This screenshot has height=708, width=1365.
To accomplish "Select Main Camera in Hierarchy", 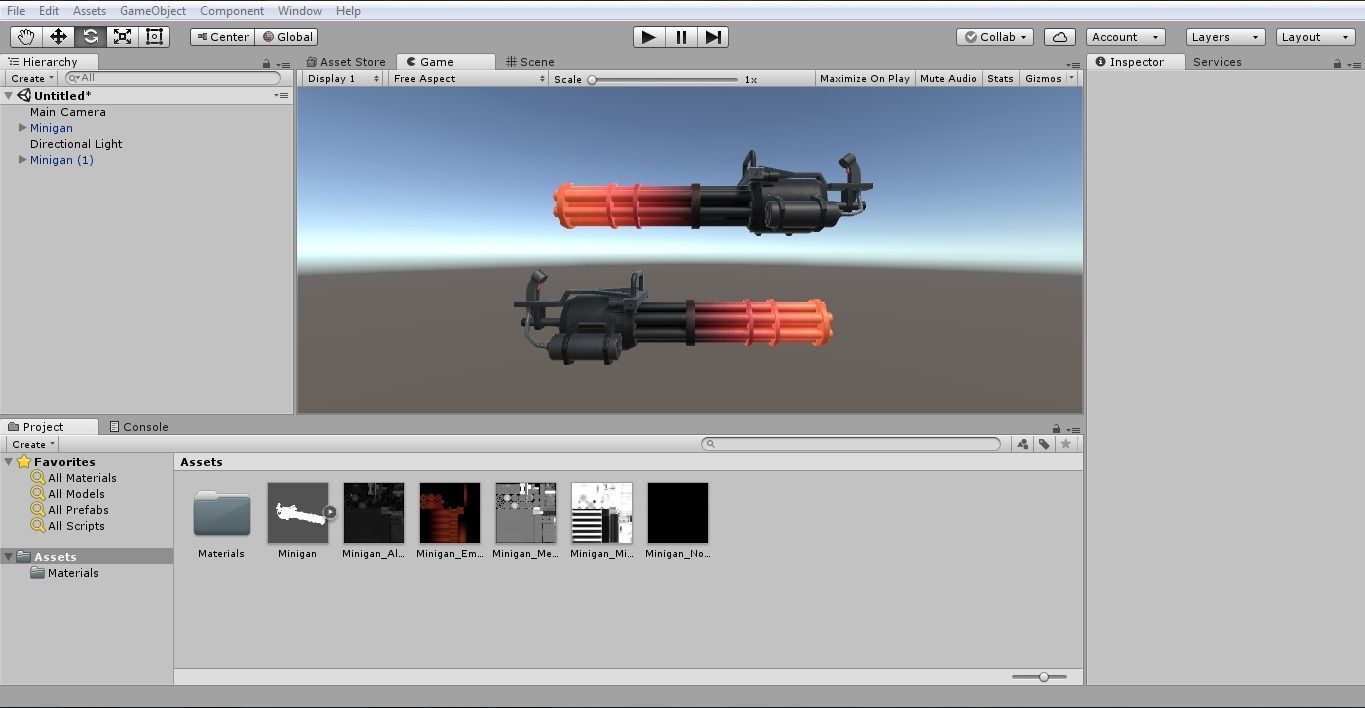I will [68, 112].
